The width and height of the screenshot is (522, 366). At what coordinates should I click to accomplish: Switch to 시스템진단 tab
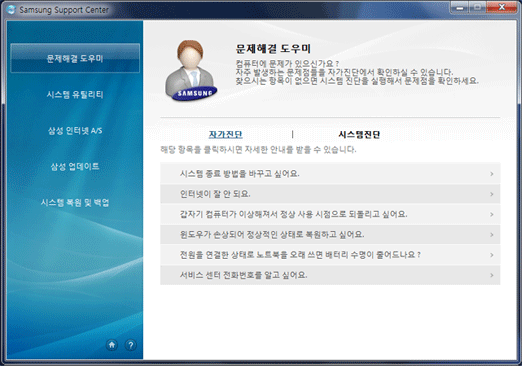359,134
